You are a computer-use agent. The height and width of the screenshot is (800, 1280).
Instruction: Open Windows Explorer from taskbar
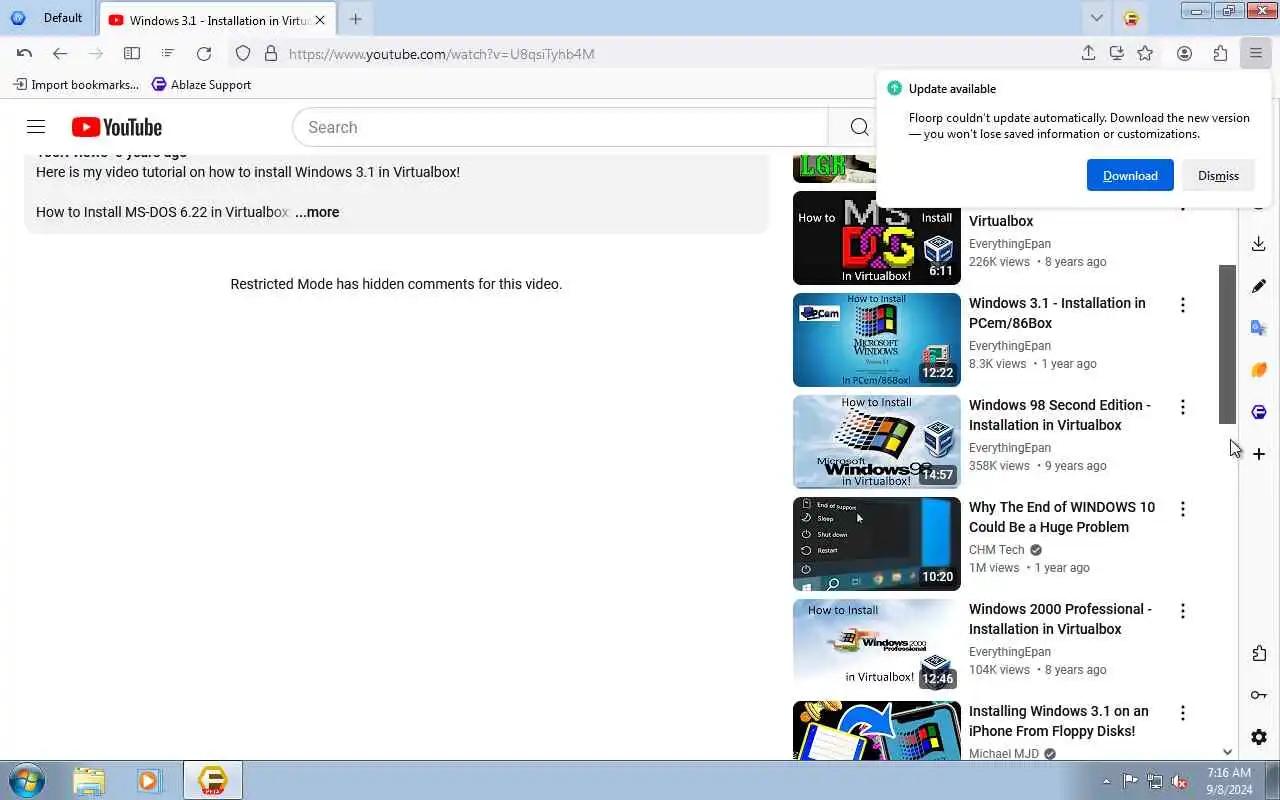click(89, 781)
